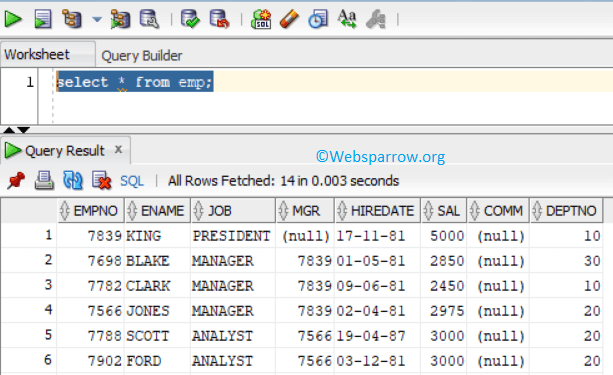This screenshot has width=613, height=375.
Task: Click the sort icon in HIREDATE header
Action: coord(342,211)
